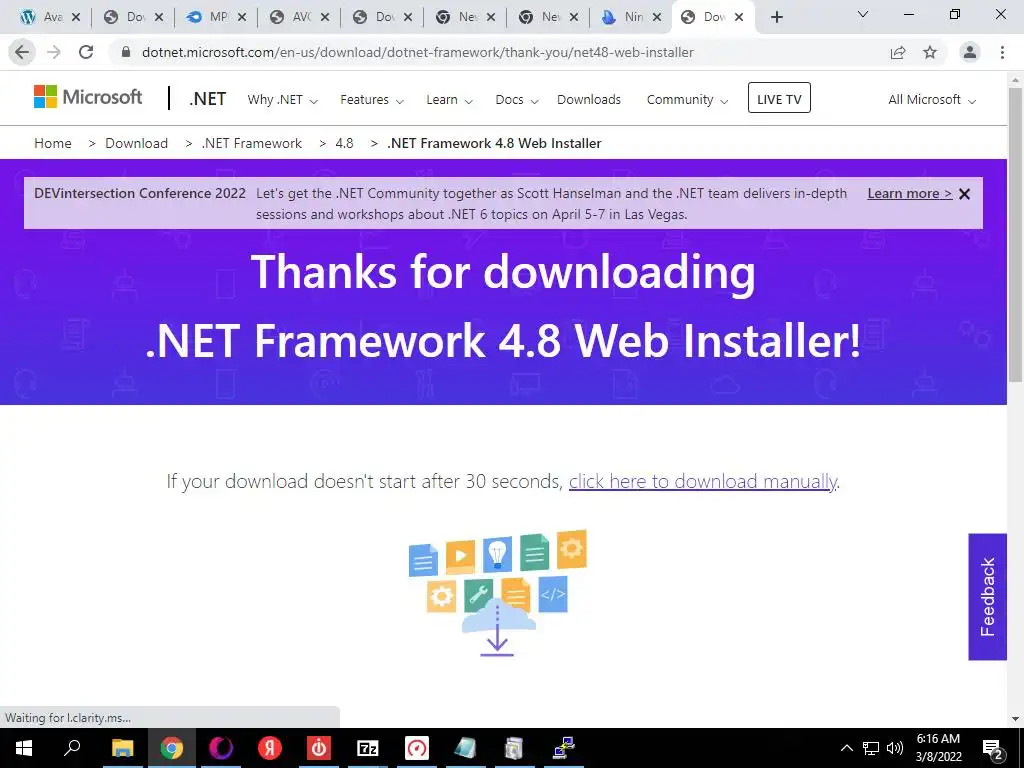1024x768 pixels.
Task: Click the .NET brand link
Action: [x=208, y=99]
